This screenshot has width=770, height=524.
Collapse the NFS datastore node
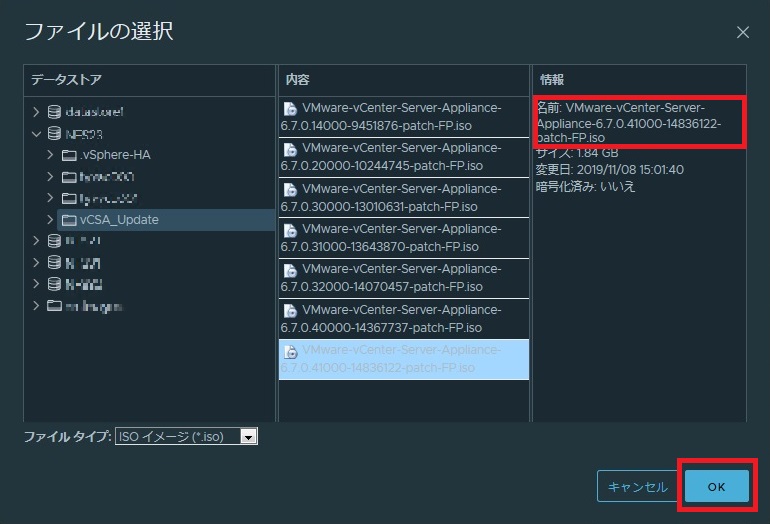tap(36, 134)
